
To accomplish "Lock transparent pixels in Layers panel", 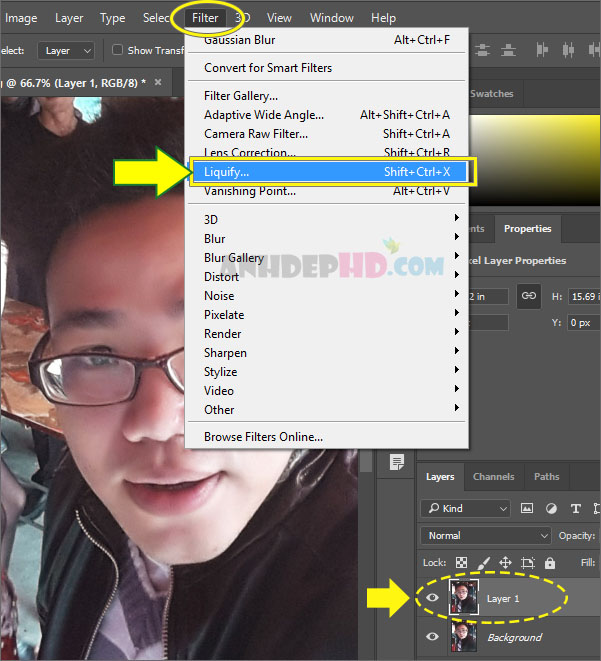I will coord(461,562).
